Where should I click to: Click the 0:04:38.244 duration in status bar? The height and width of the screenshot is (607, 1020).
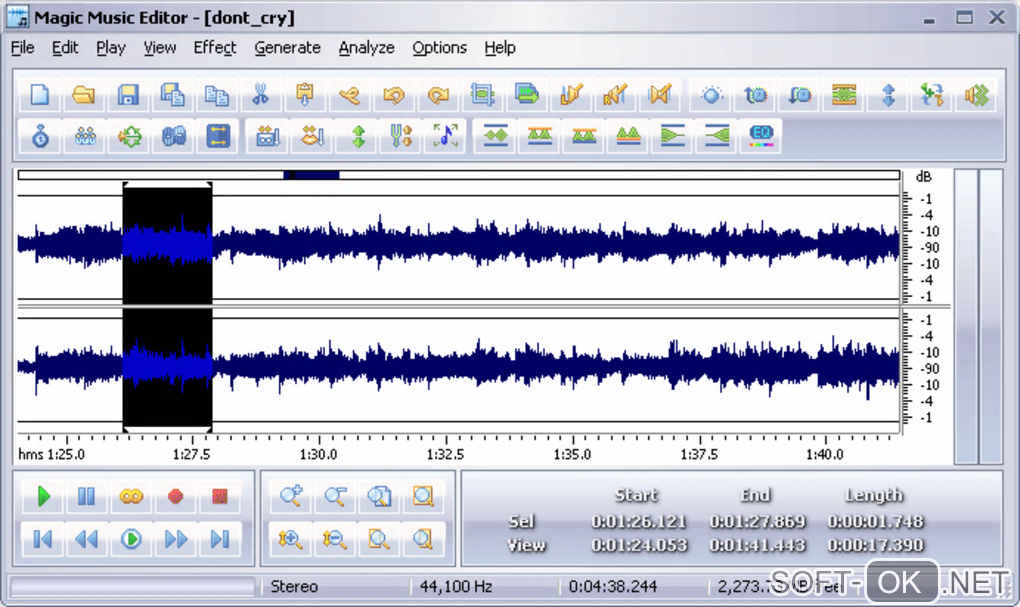click(613, 586)
